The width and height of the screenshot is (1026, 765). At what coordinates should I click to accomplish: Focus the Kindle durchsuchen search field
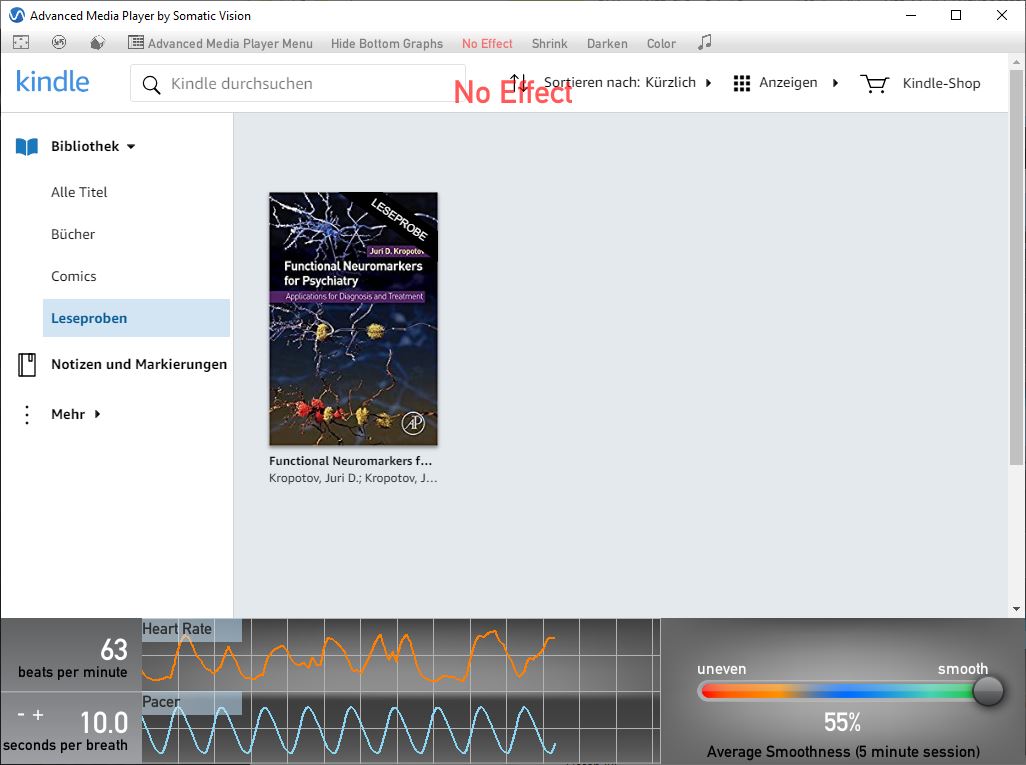[x=298, y=83]
